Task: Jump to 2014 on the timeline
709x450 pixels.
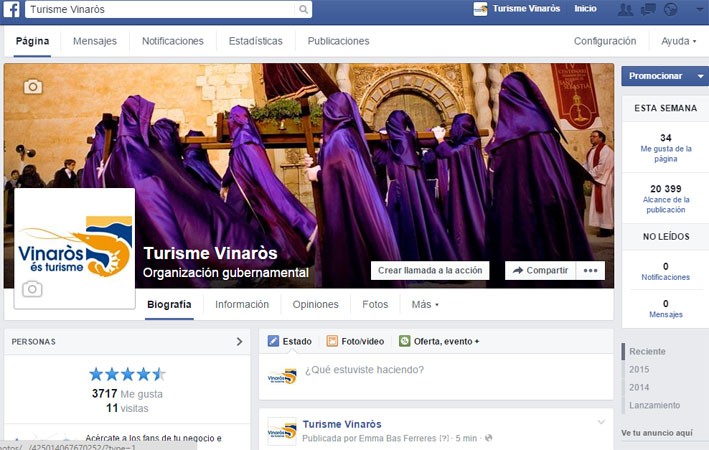Action: [x=639, y=387]
